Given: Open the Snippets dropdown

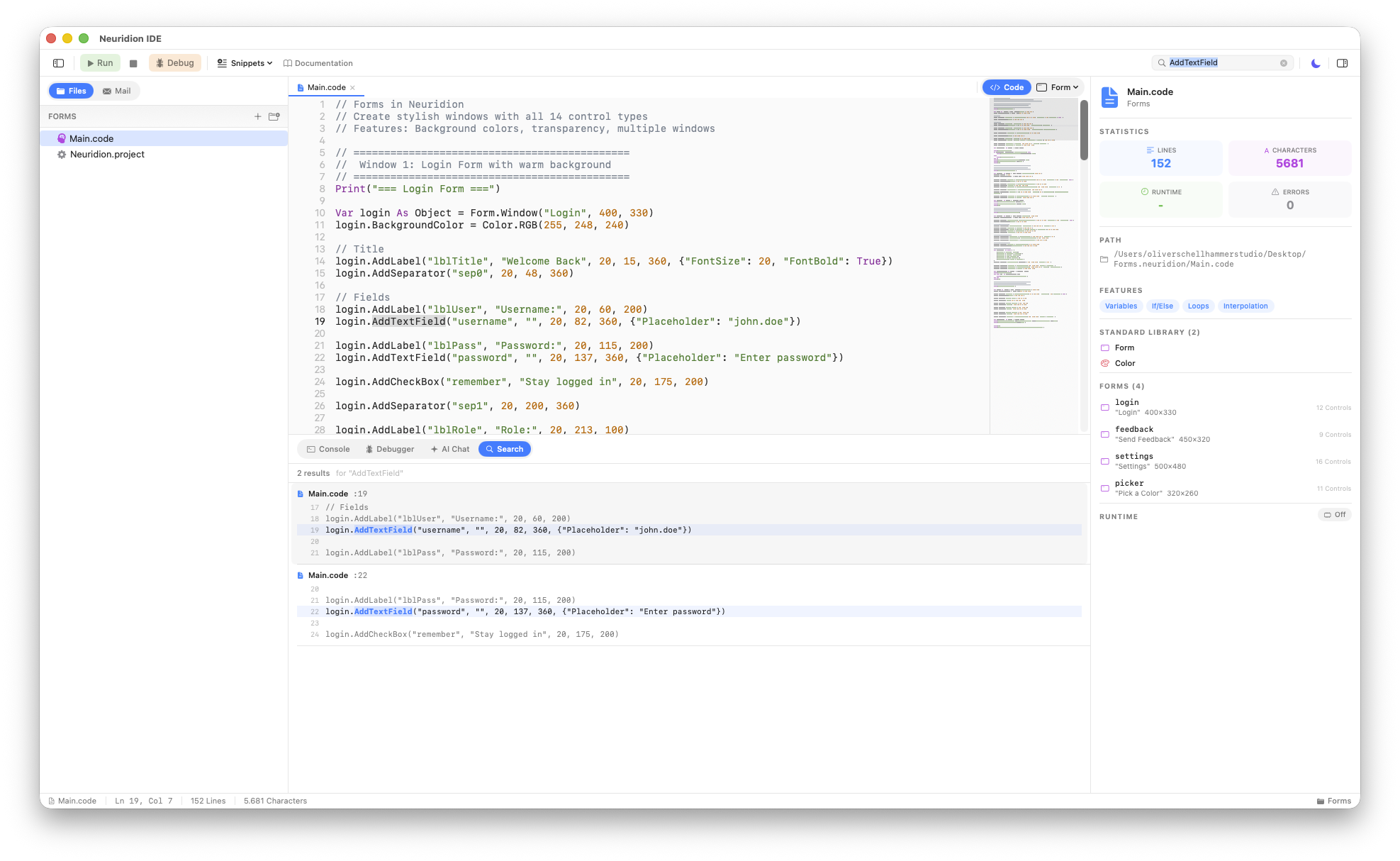Looking at the screenshot, I should pyautogui.click(x=244, y=63).
